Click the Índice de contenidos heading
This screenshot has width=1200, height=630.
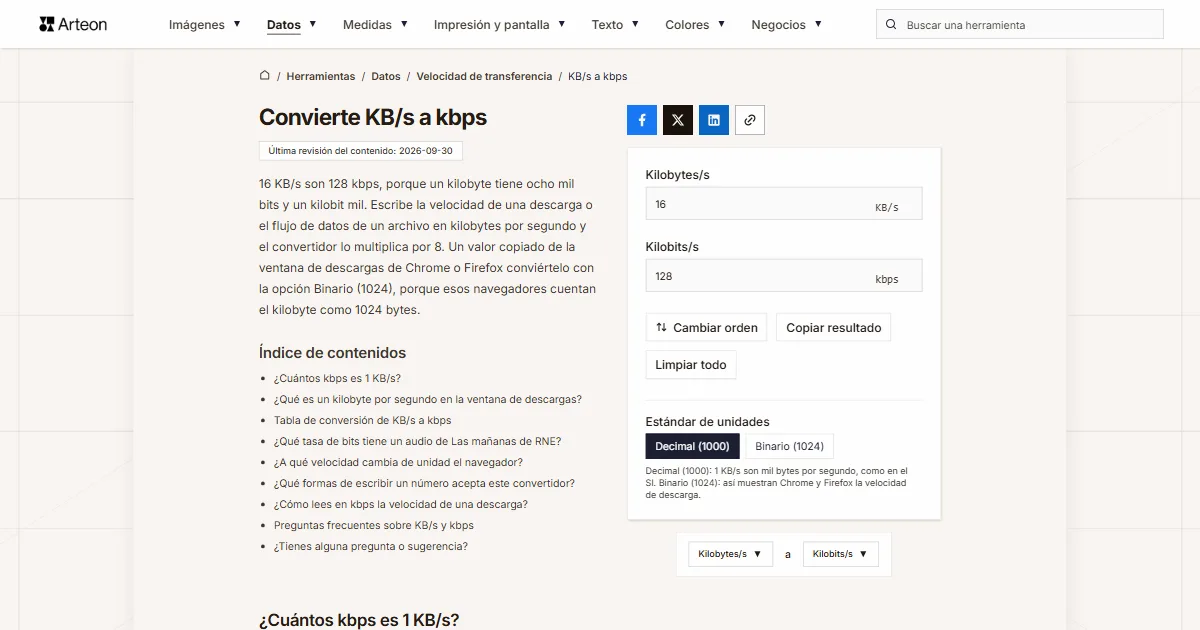333,353
